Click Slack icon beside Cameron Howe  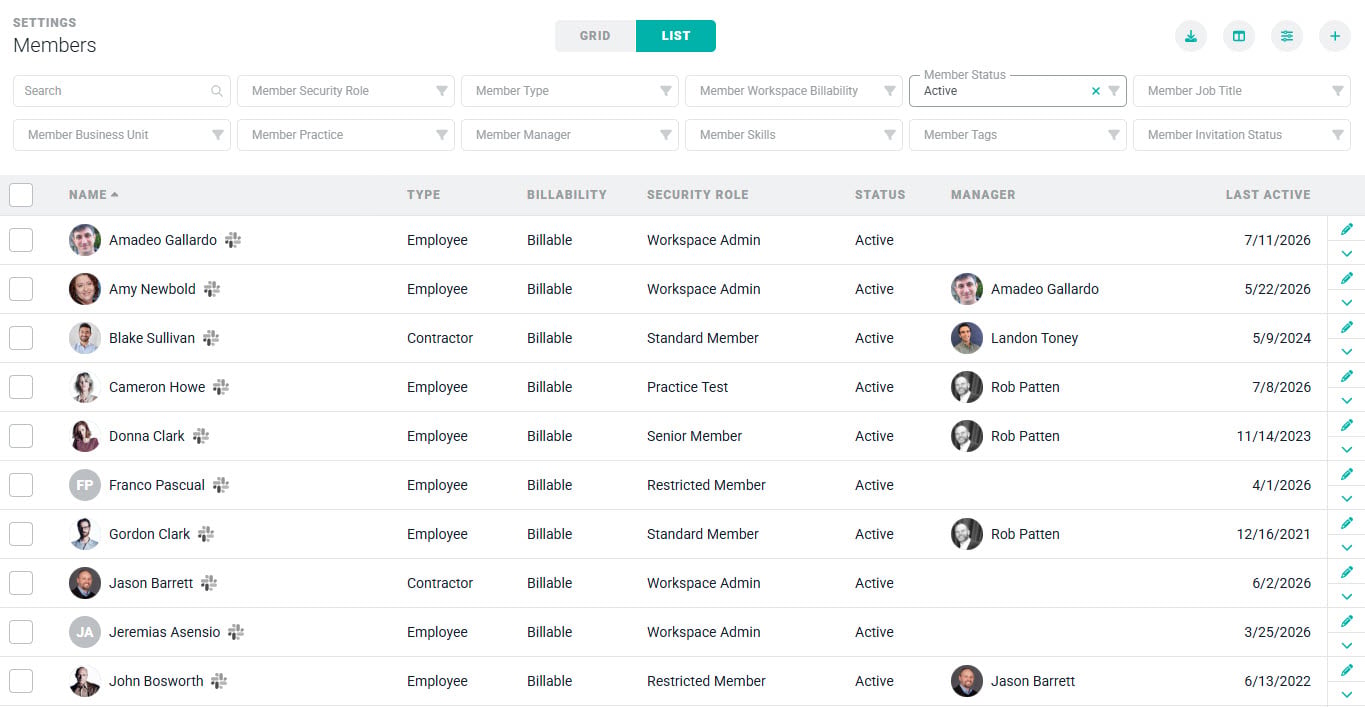pos(221,387)
